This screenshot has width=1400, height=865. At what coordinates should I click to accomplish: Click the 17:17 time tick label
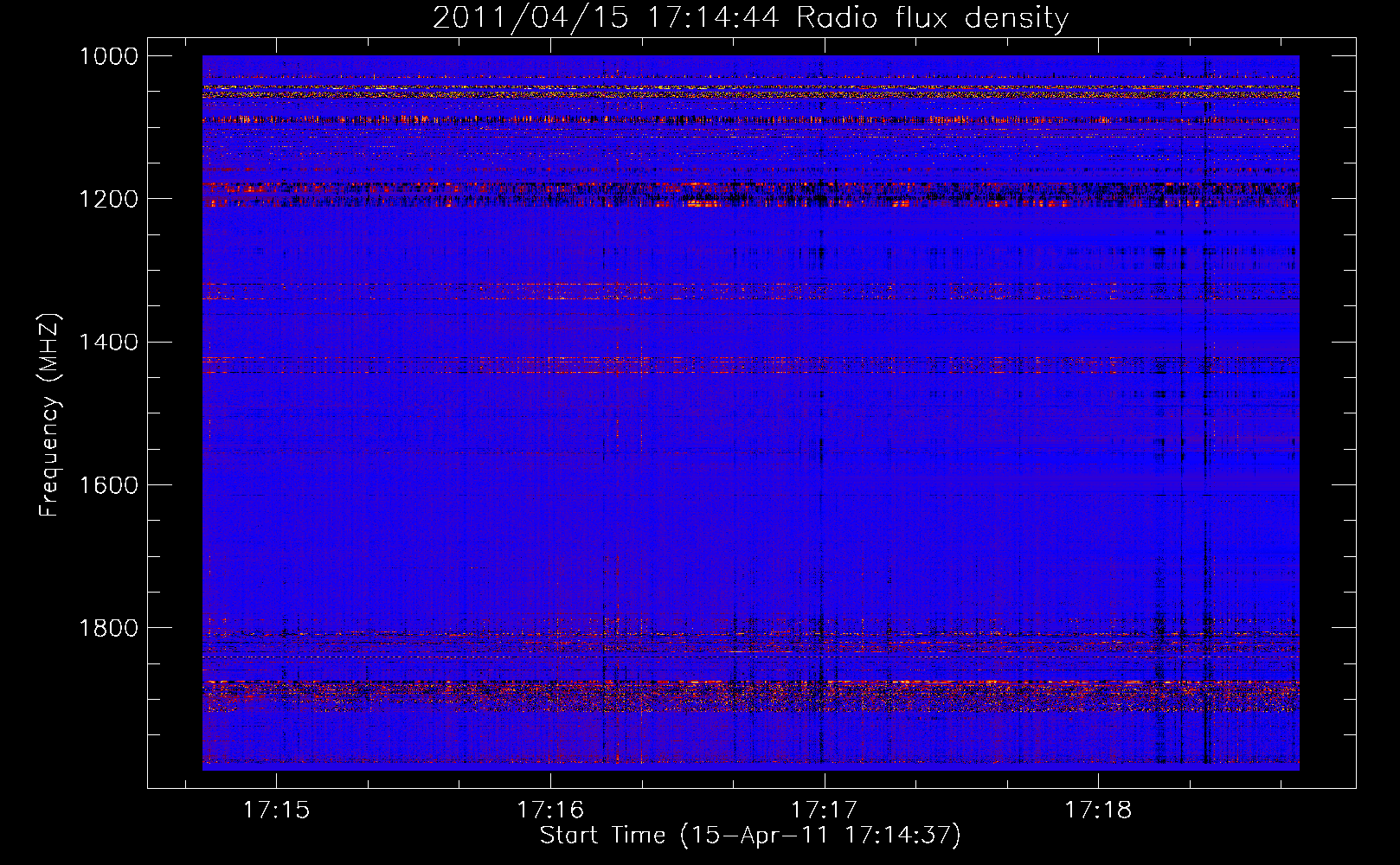pyautogui.click(x=824, y=810)
